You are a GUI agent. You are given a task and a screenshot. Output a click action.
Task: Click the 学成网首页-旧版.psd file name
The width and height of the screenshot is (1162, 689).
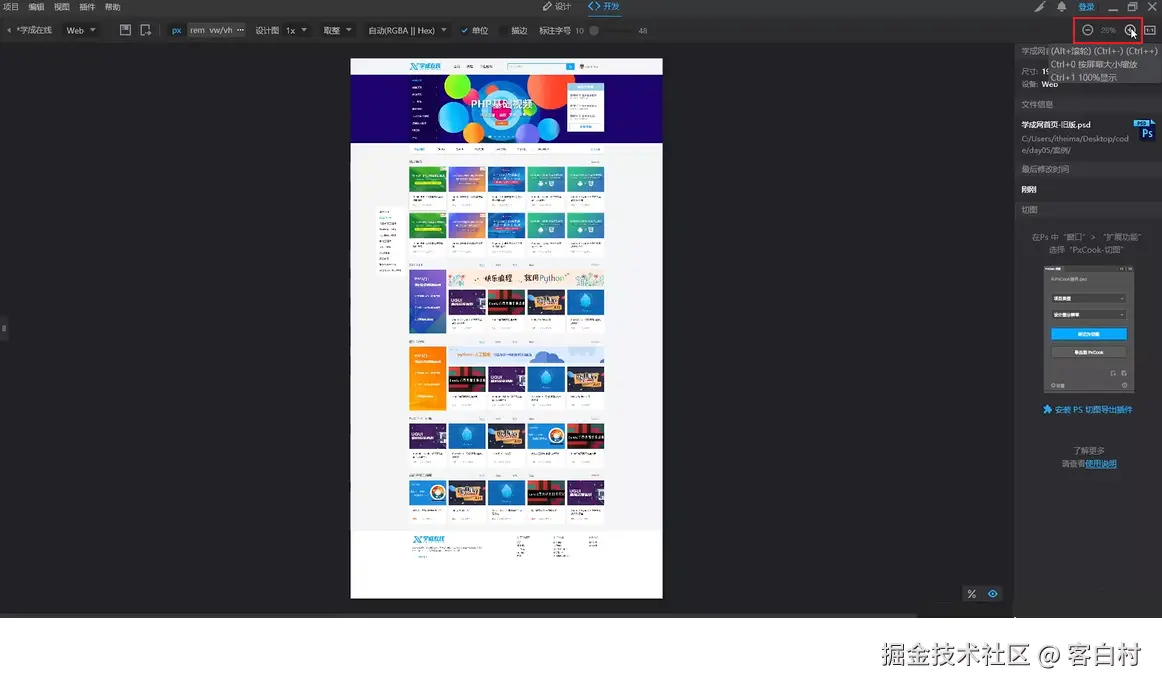(1056, 124)
